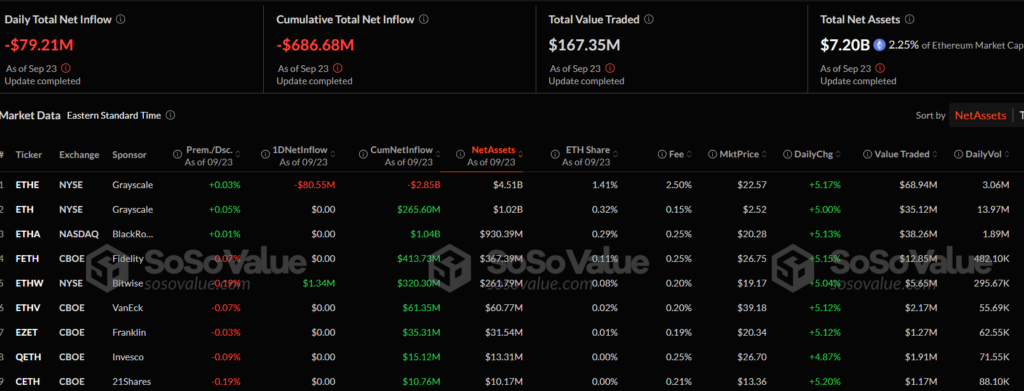This screenshot has width=1024, height=391.
Task: Sort table by MktPrice arrows
Action: click(764, 155)
